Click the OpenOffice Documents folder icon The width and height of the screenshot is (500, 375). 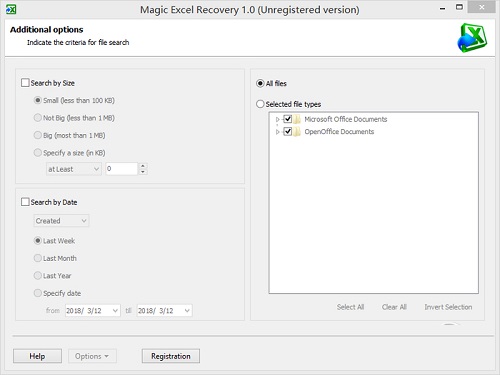point(297,131)
